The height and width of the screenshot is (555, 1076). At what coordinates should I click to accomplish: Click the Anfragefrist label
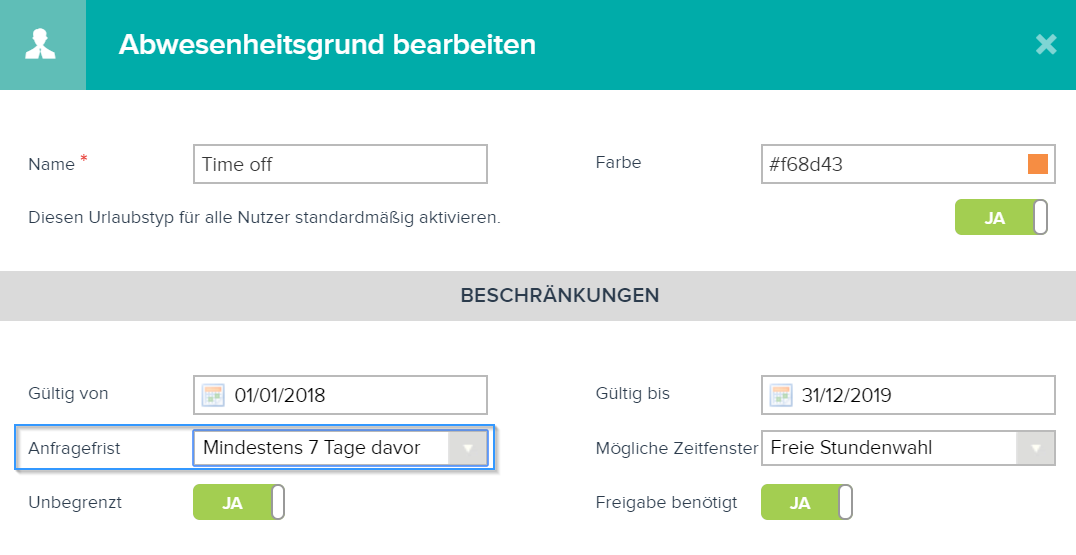(x=74, y=449)
